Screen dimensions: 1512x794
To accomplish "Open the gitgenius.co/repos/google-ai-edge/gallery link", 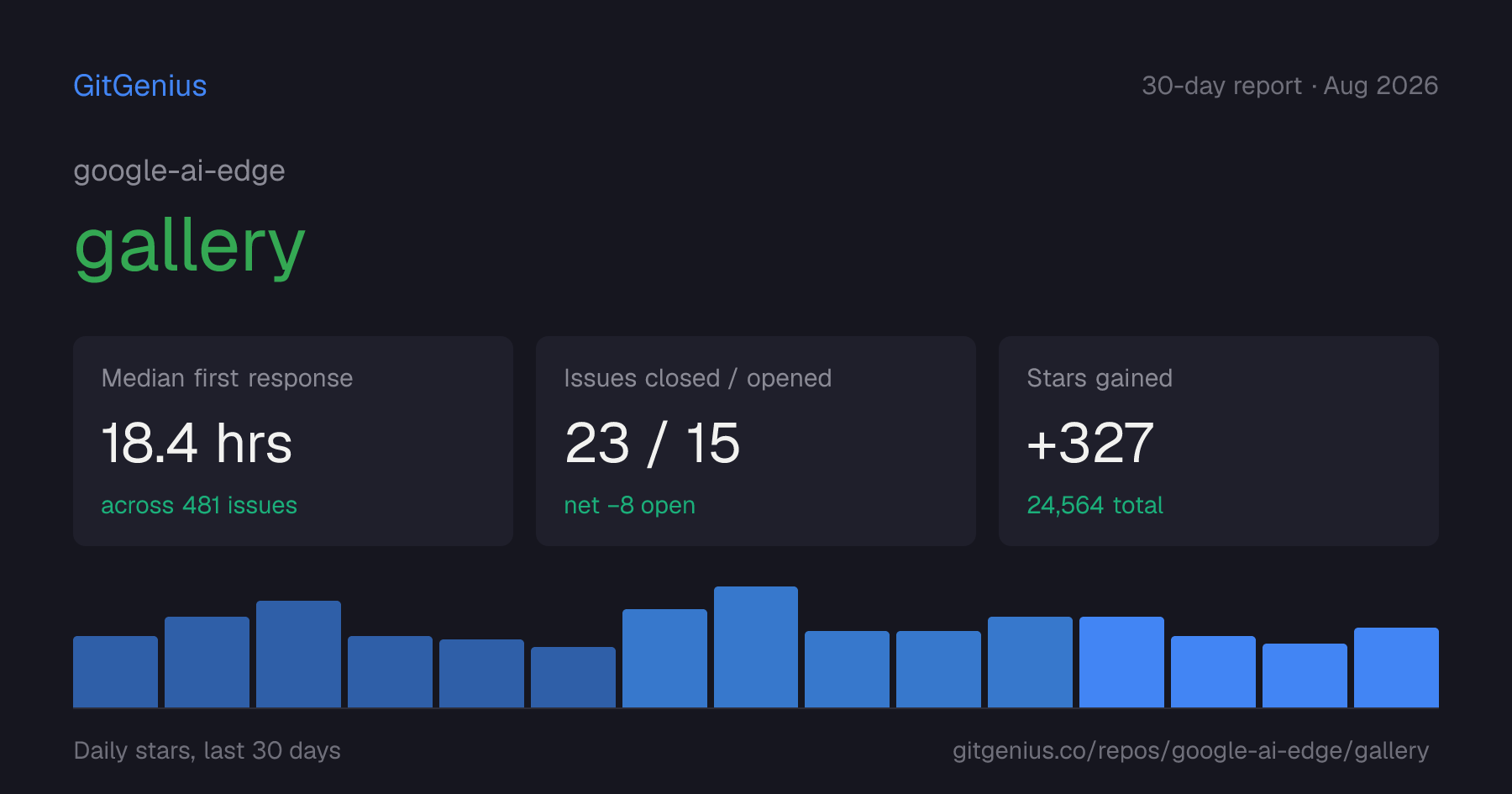I will coord(1190,750).
